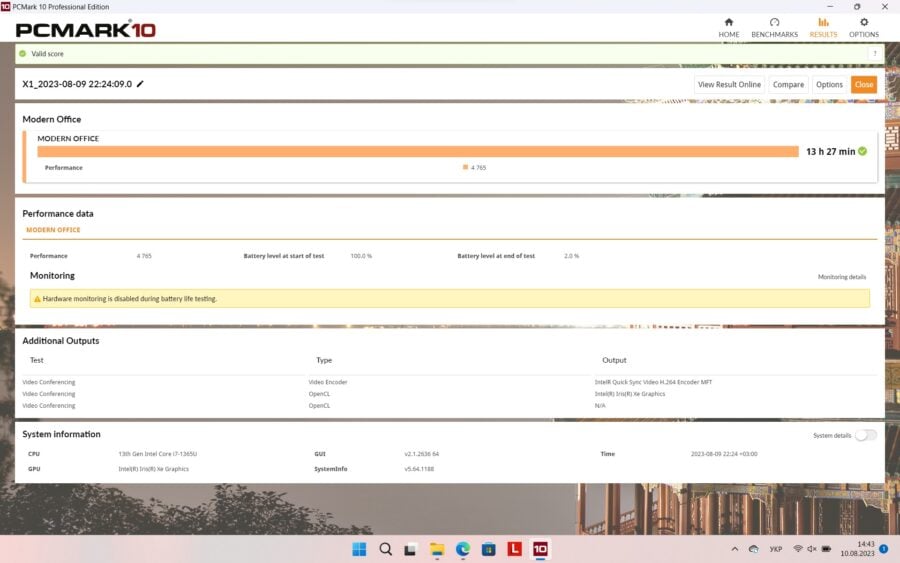Open the red L app in taskbar
Screen dimensions: 900x563
pos(514,549)
